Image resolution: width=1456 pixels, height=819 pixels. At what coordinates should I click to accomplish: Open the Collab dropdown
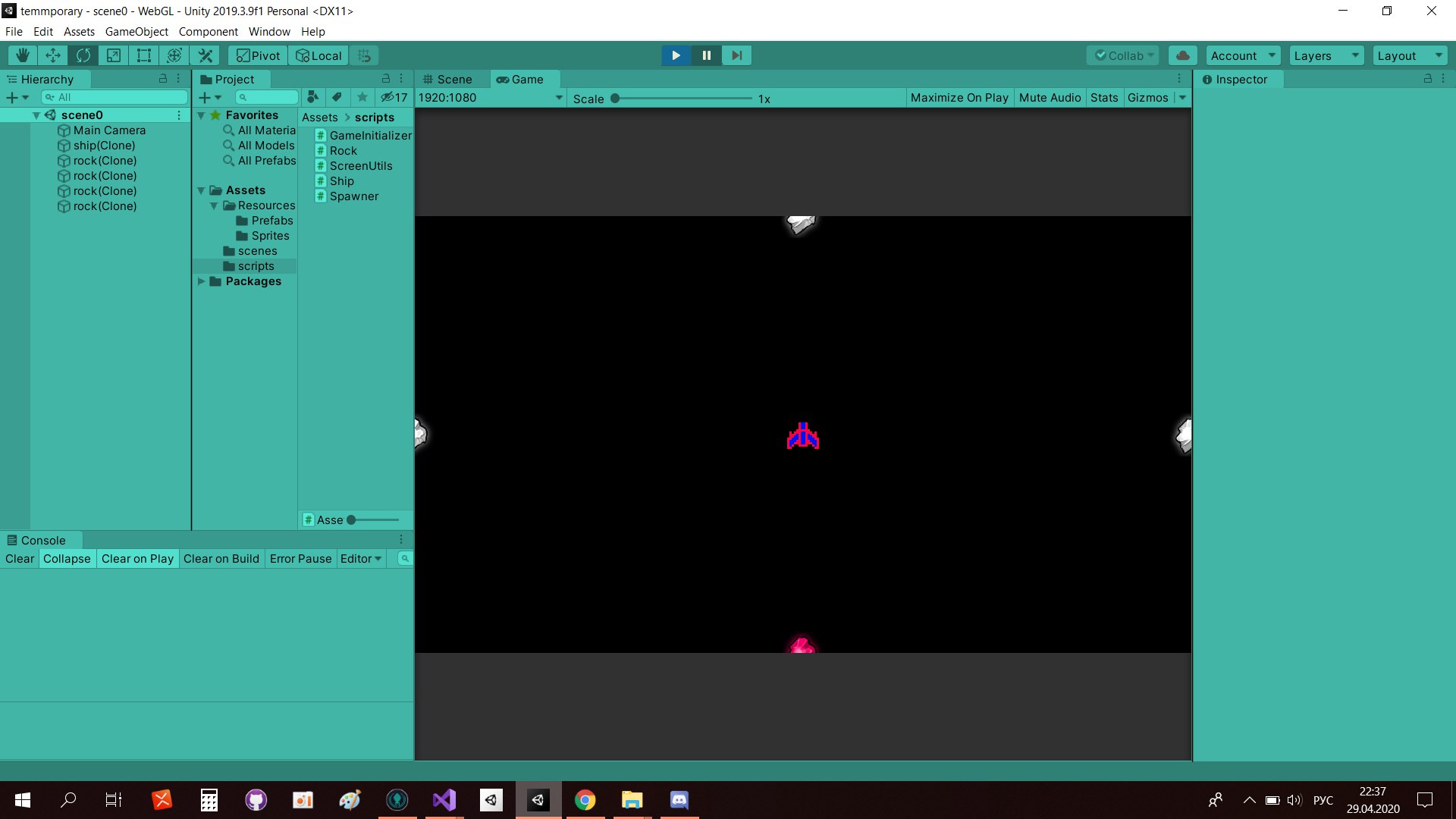pyautogui.click(x=1125, y=55)
